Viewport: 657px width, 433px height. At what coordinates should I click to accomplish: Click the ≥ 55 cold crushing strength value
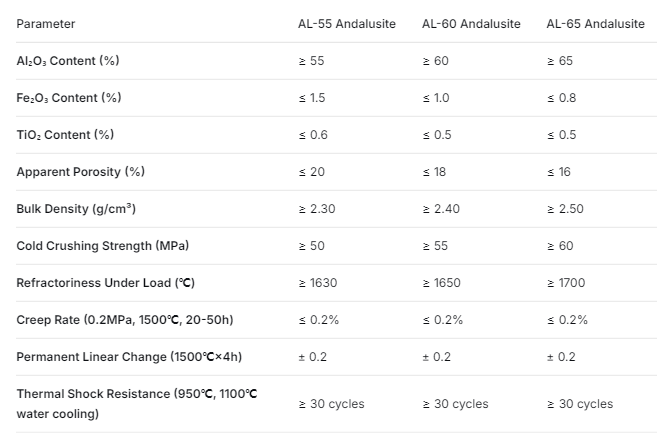435,246
